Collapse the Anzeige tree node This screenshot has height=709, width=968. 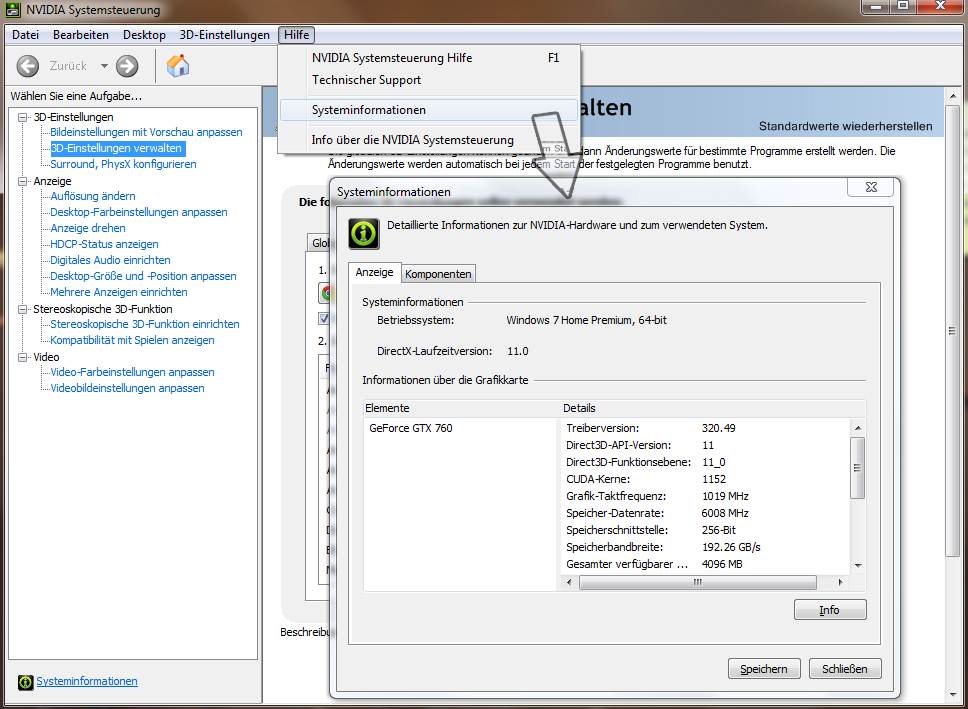tap(23, 181)
